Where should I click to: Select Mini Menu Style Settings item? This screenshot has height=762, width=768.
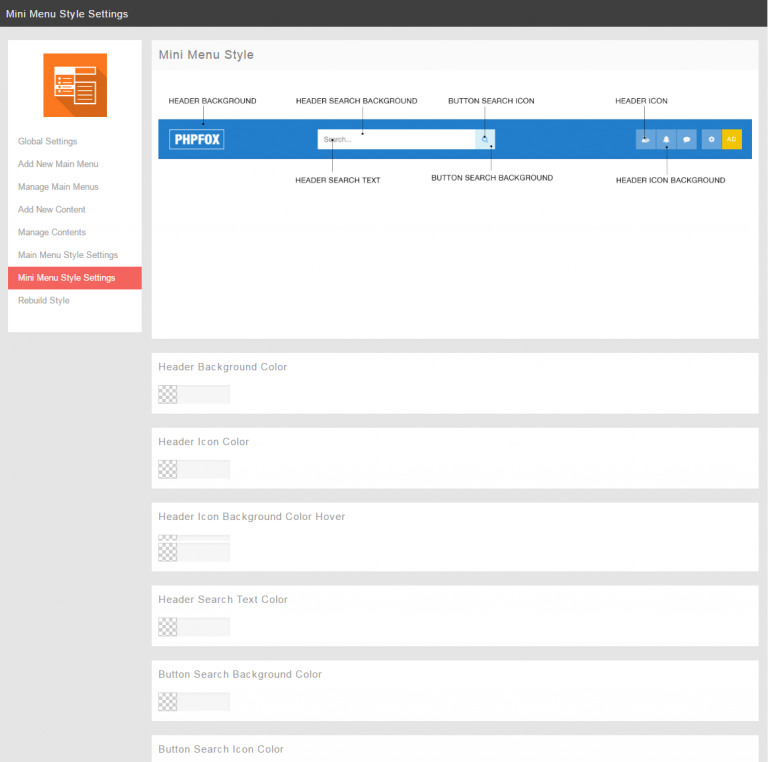(75, 278)
